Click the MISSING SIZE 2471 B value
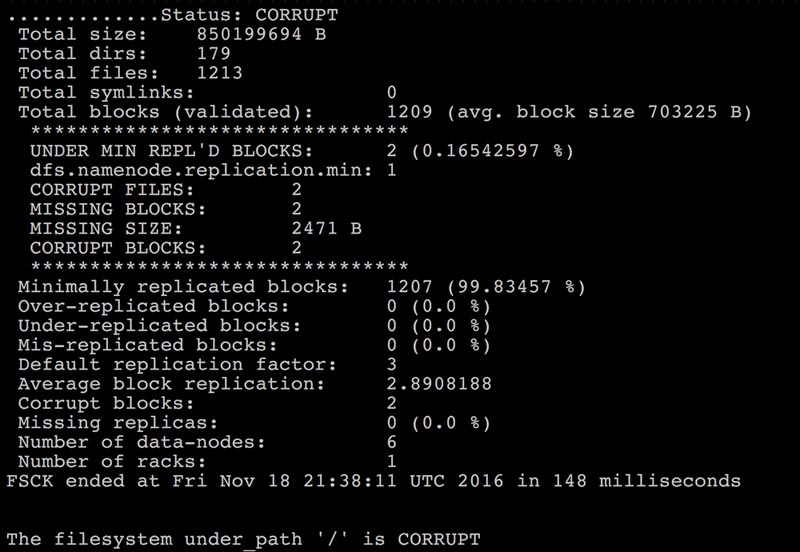 [327, 229]
